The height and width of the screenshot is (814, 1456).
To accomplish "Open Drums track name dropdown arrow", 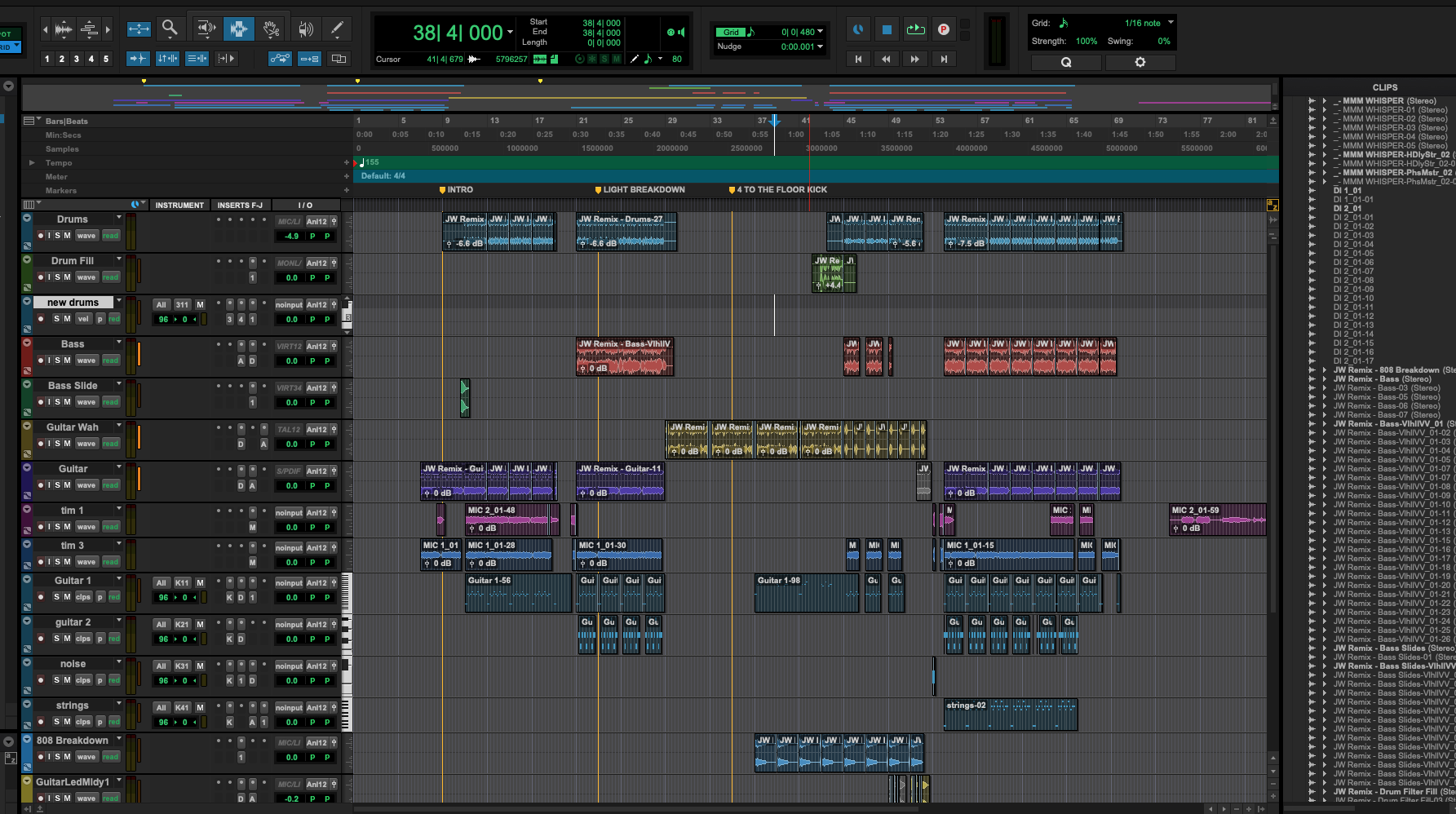I will [118, 218].
